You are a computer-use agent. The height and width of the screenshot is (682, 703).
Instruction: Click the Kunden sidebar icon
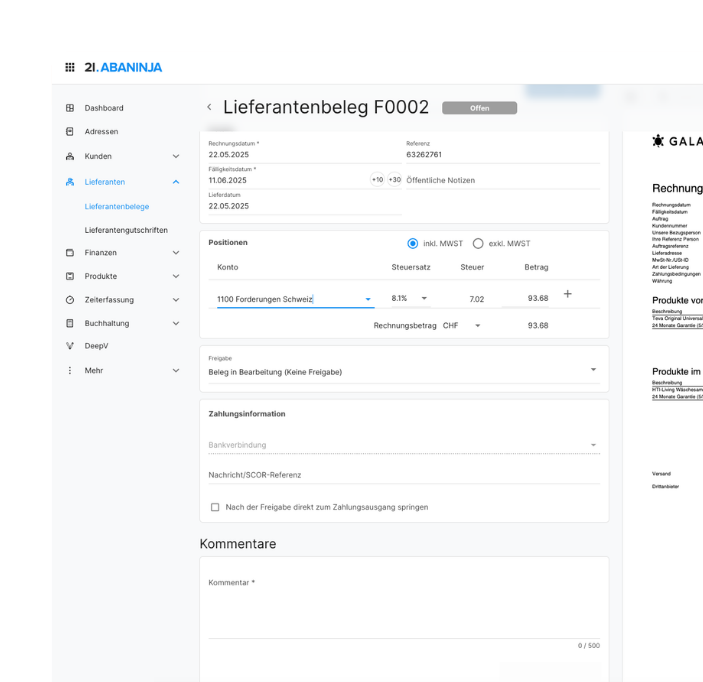point(70,156)
